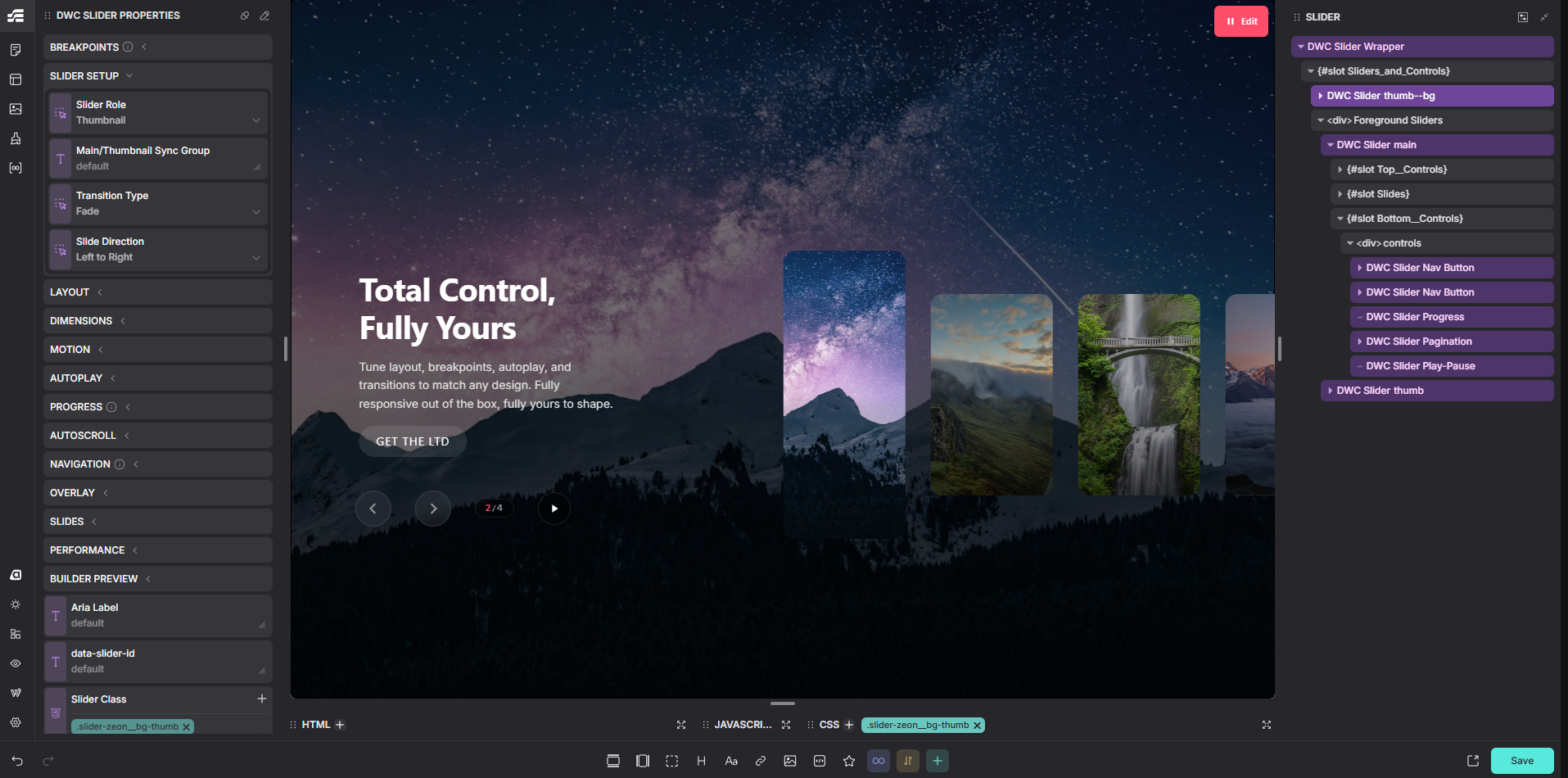This screenshot has height=778, width=1568.
Task: Open the Slider Role dropdown
Action: (159, 112)
